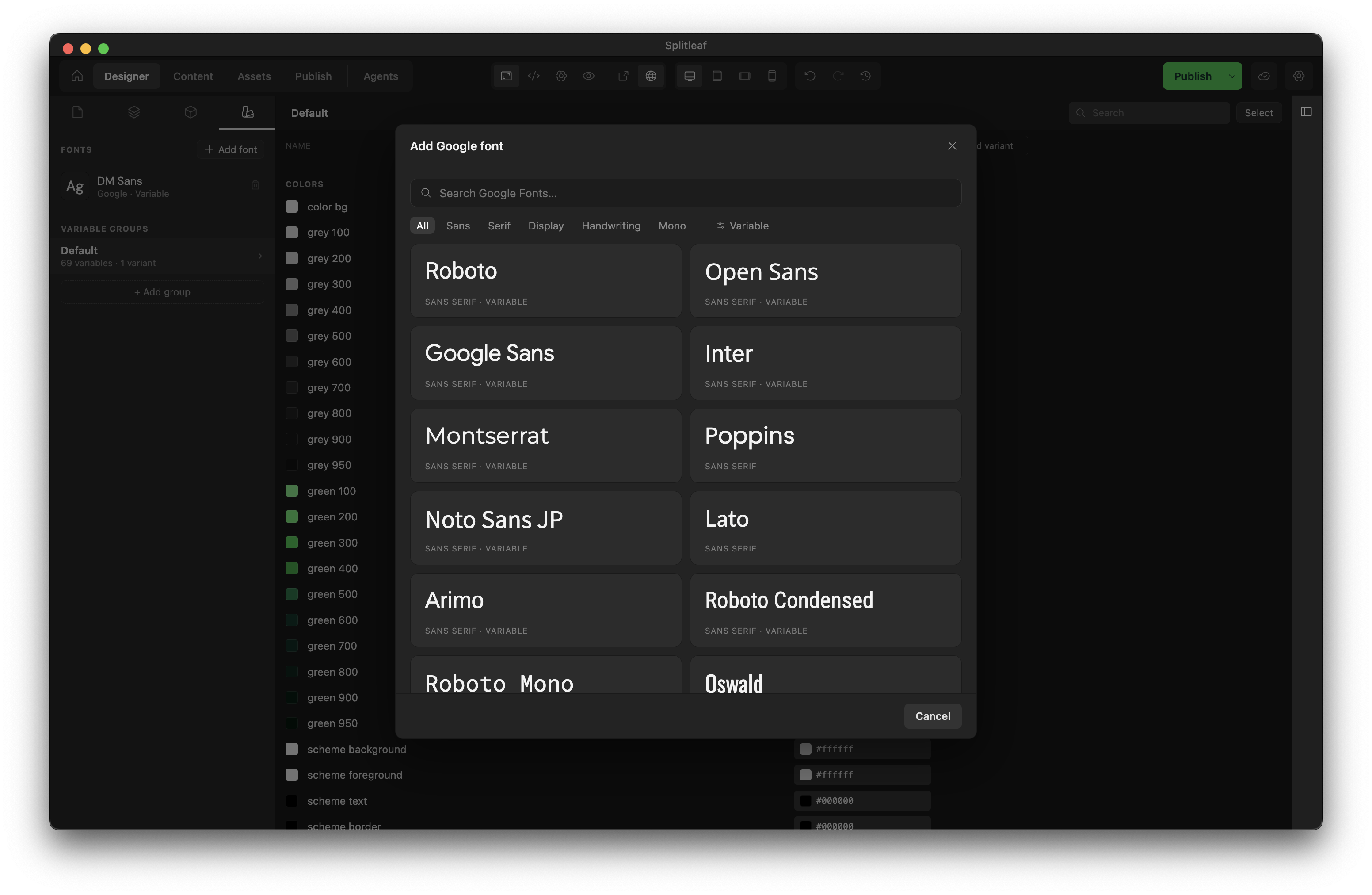Image resolution: width=1372 pixels, height=895 pixels.
Task: Open the settings gear at the top right
Action: pyautogui.click(x=1298, y=76)
